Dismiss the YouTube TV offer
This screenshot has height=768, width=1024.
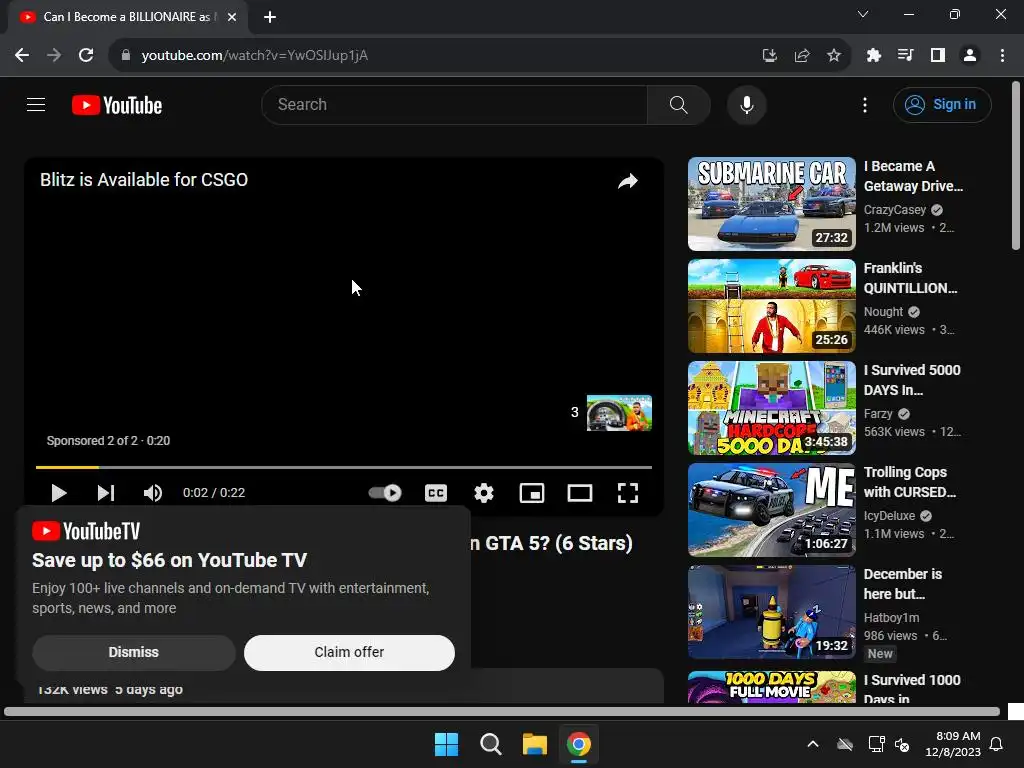[133, 652]
